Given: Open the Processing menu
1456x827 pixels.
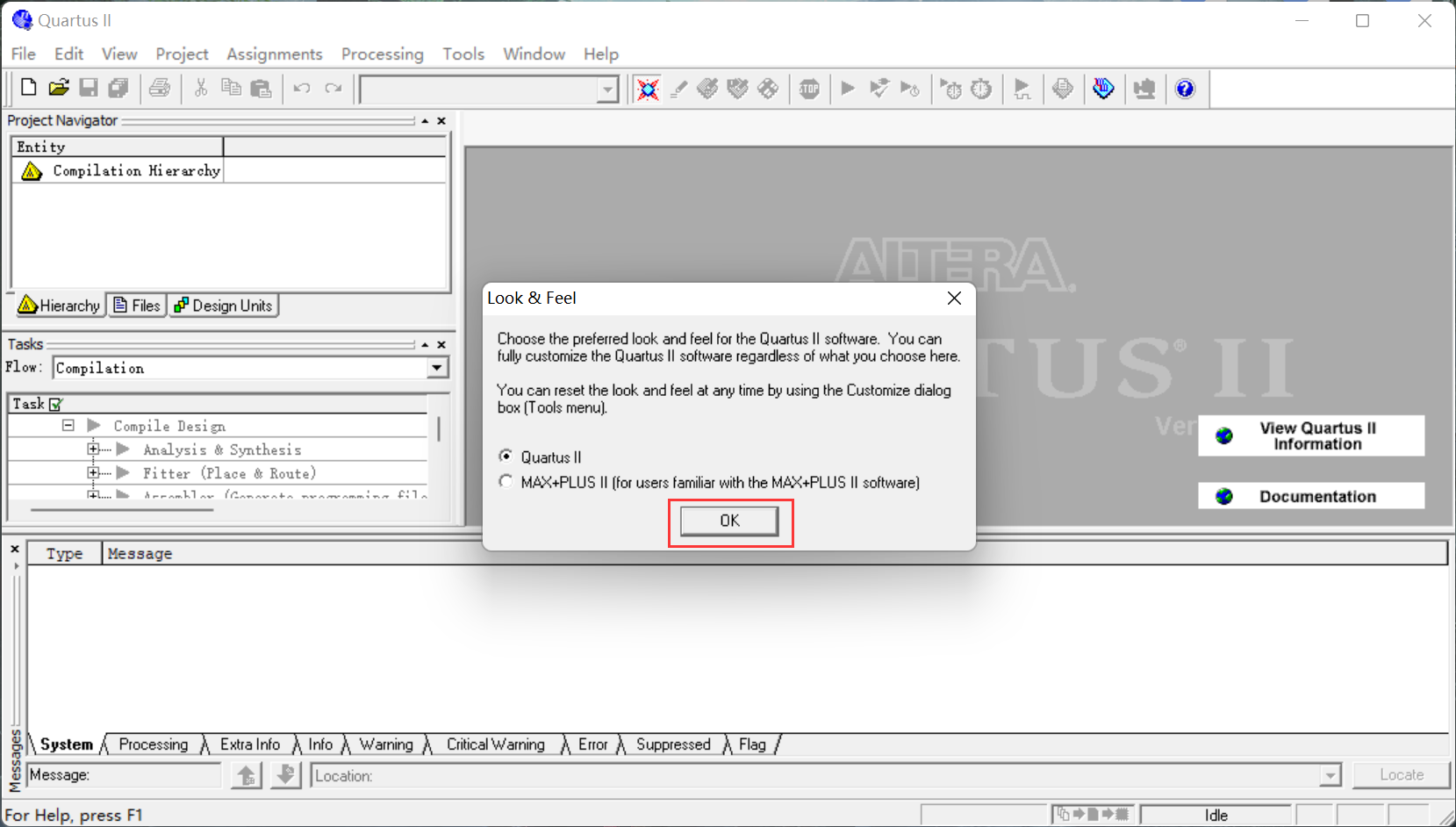Looking at the screenshot, I should tap(382, 54).
